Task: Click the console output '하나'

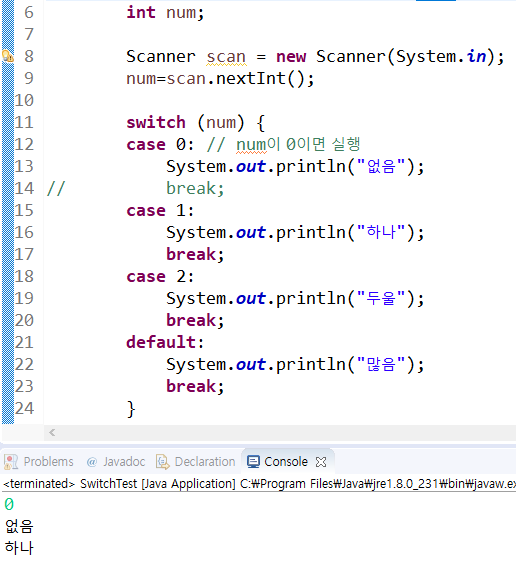Action: pyautogui.click(x=19, y=548)
